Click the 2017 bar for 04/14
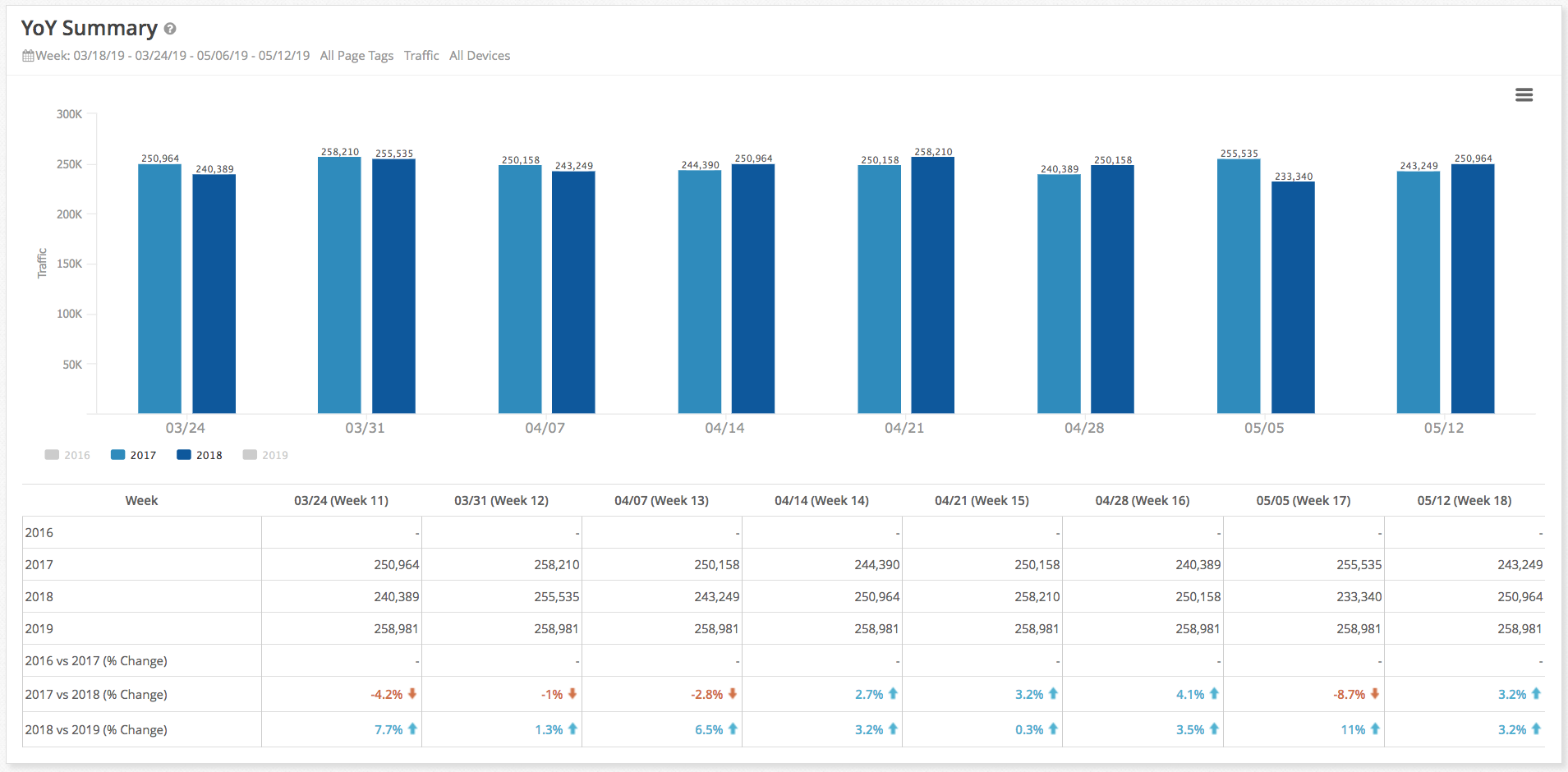 [x=700, y=292]
